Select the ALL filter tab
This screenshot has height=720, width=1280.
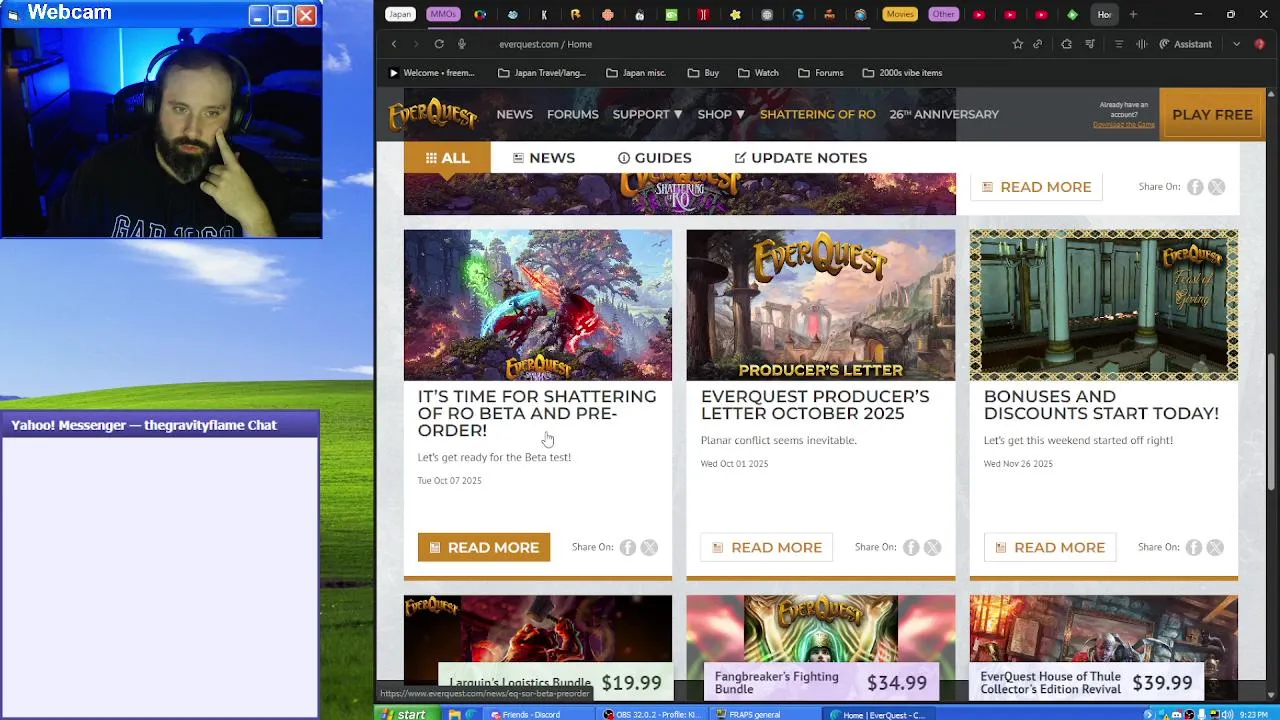click(x=446, y=158)
